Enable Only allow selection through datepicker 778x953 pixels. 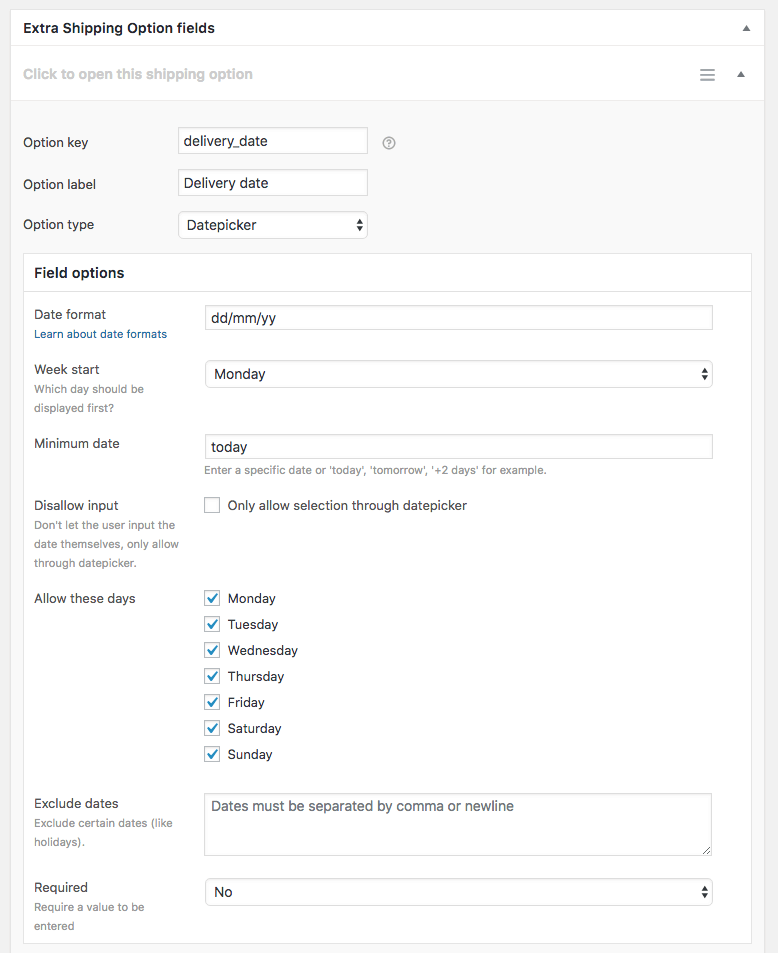pos(212,505)
